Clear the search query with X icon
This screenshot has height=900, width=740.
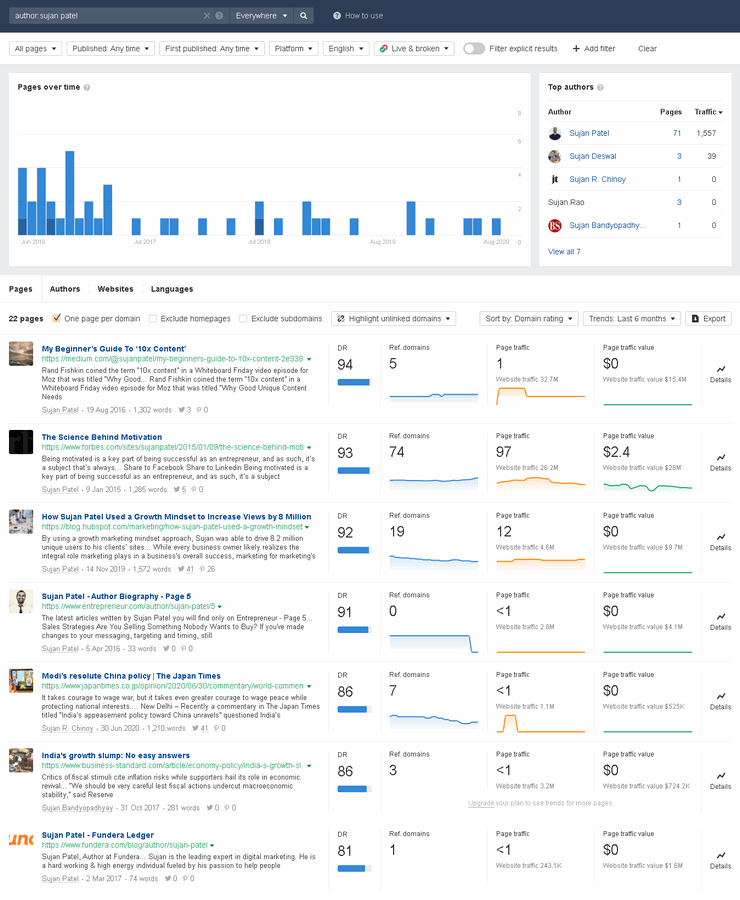coord(207,16)
